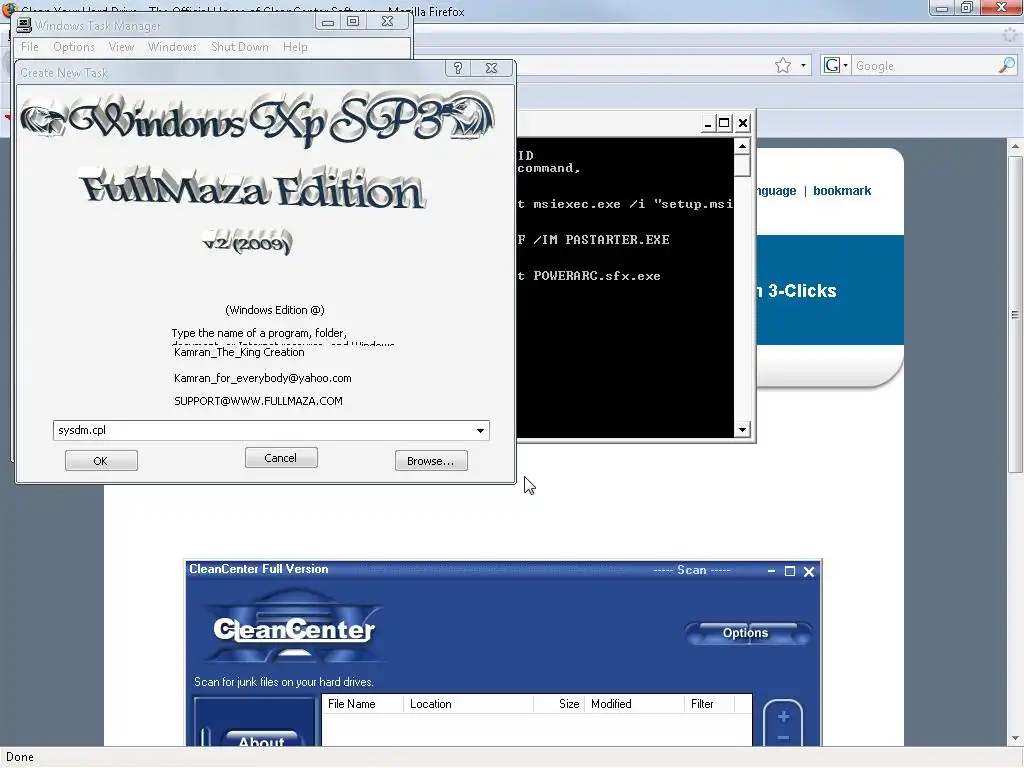The height and width of the screenshot is (768, 1024).
Task: Bookmark page with Firefox star icon
Action: (782, 65)
